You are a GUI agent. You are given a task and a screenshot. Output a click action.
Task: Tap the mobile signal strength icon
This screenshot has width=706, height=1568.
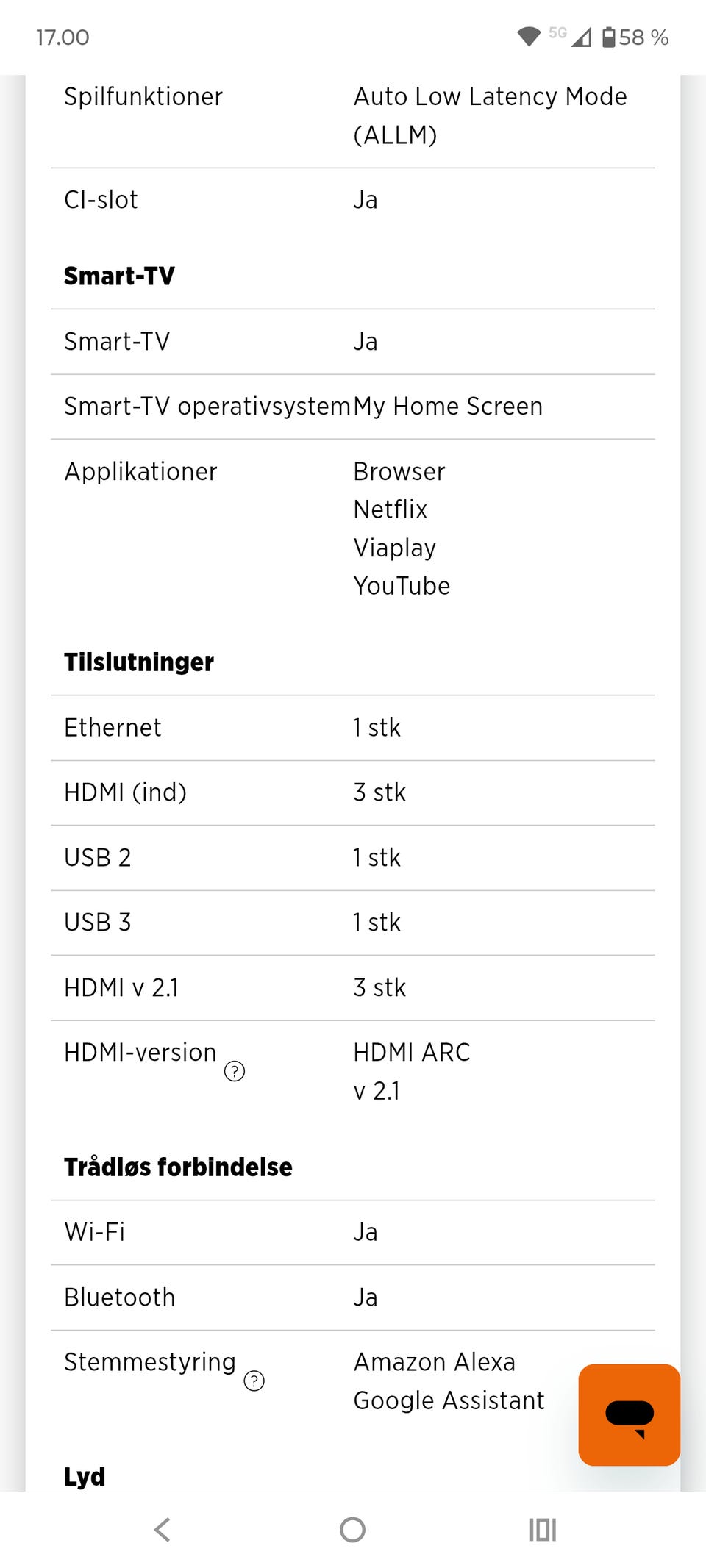point(581,37)
